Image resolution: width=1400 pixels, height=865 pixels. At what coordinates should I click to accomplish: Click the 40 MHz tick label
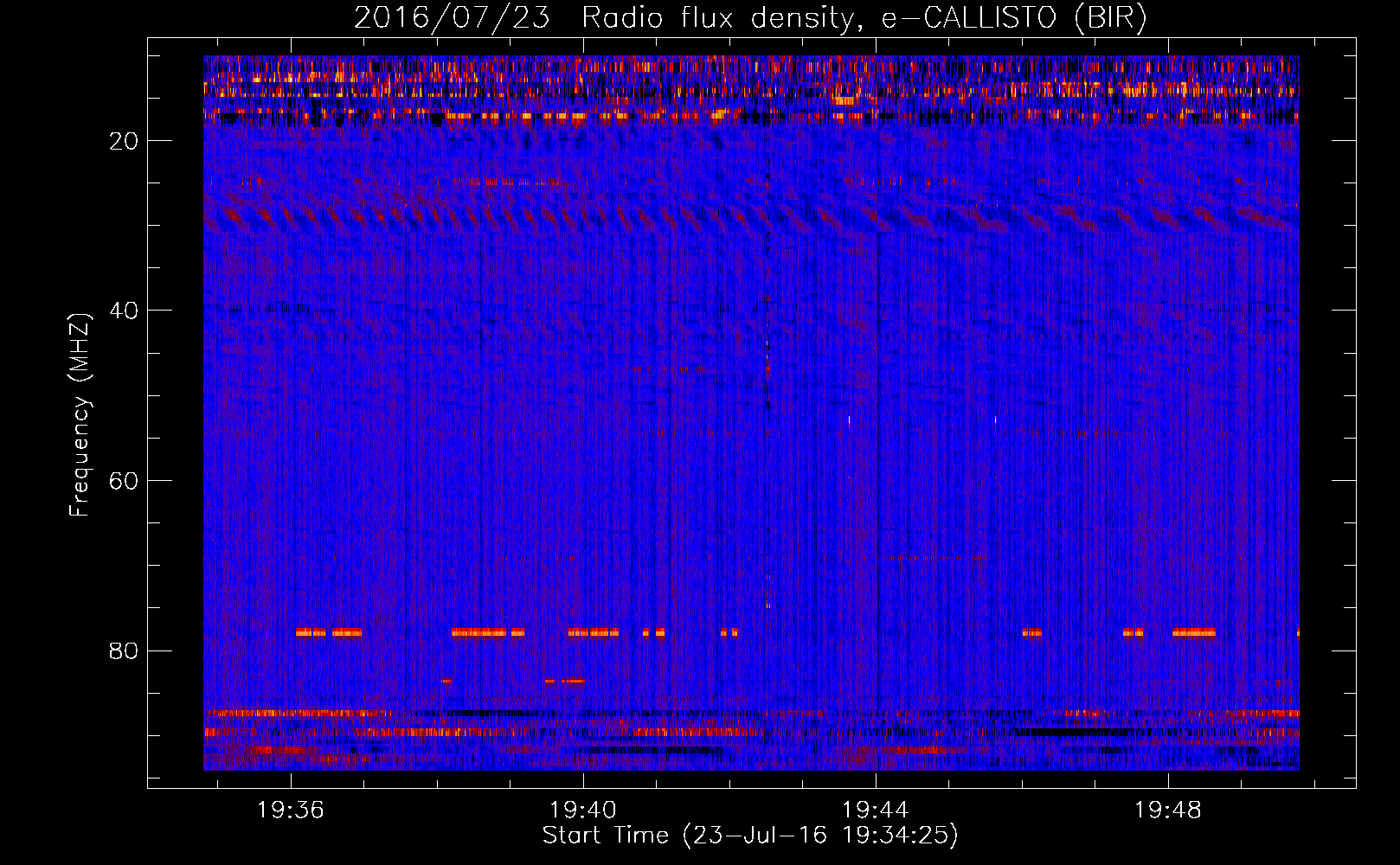125,311
